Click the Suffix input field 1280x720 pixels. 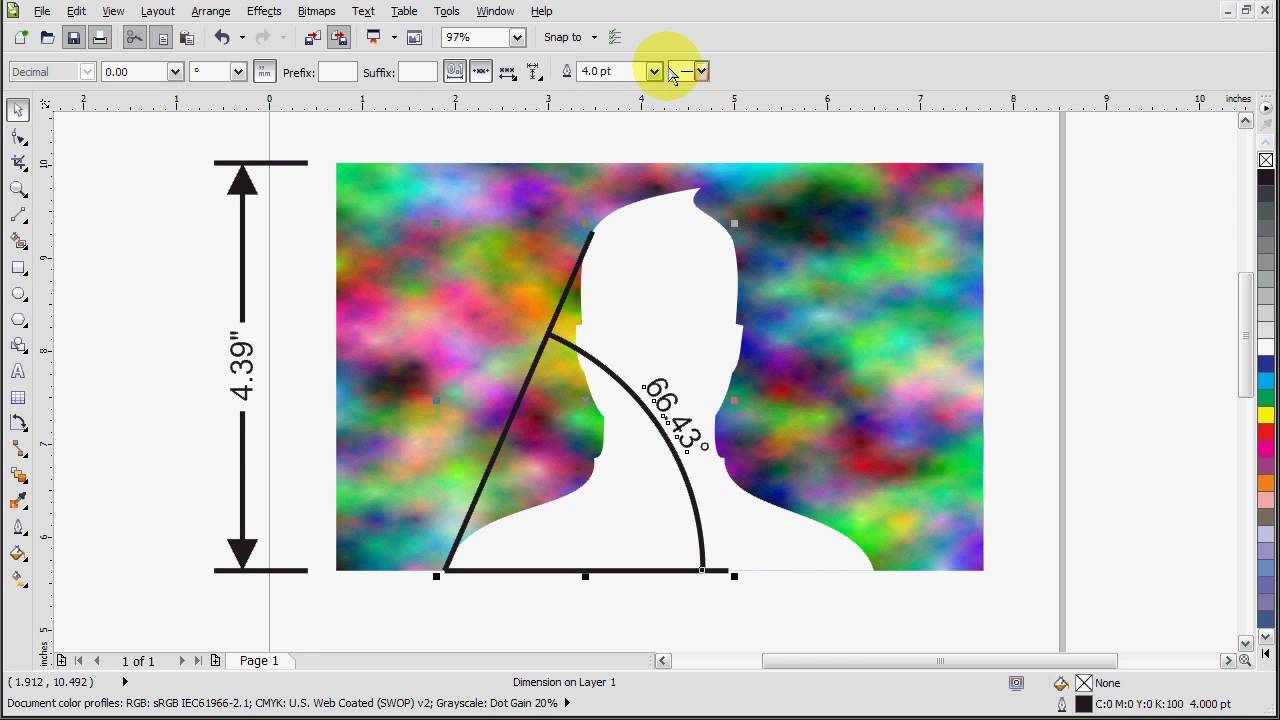point(418,71)
